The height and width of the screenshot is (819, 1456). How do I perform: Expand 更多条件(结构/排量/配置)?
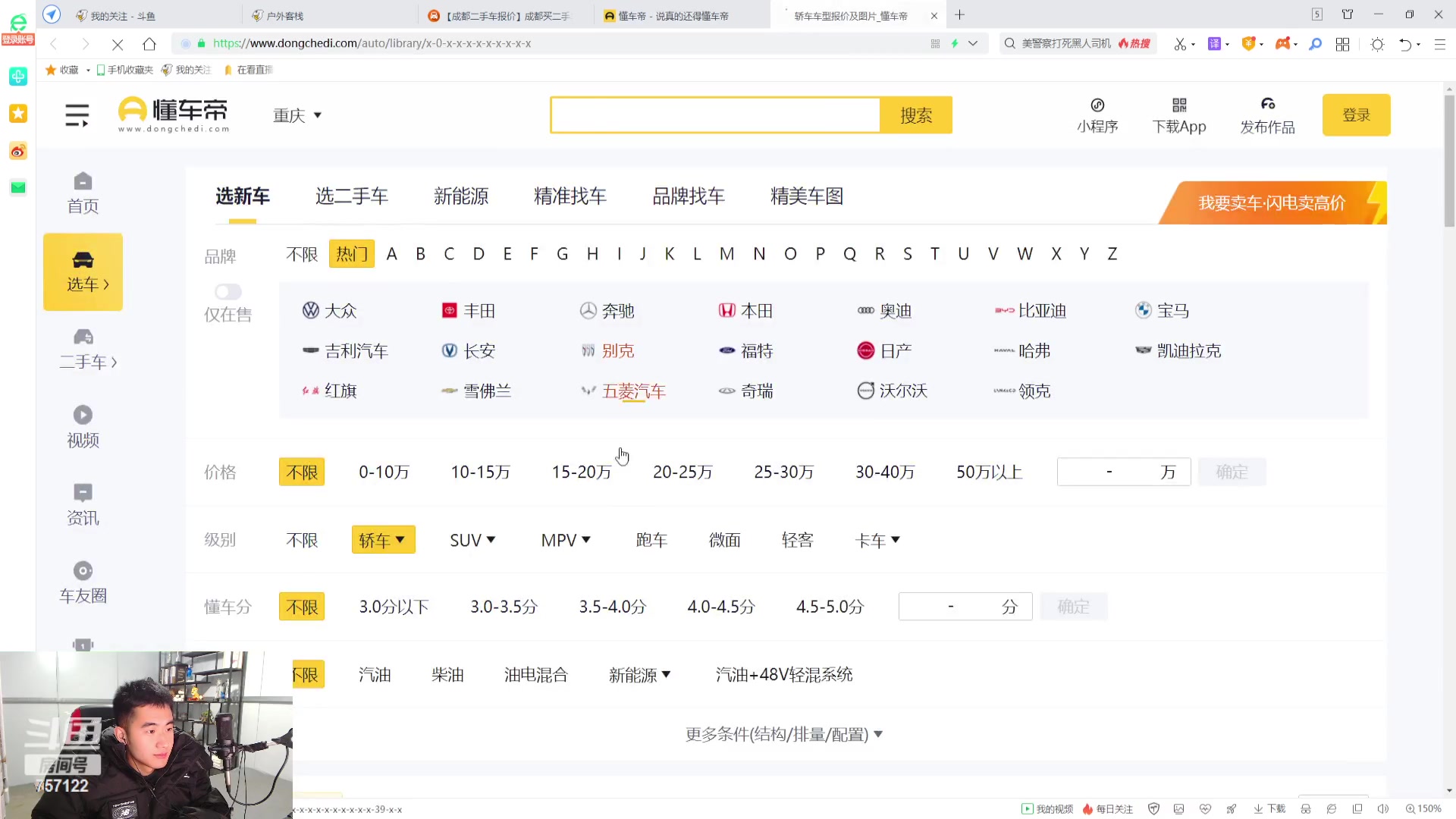click(784, 734)
